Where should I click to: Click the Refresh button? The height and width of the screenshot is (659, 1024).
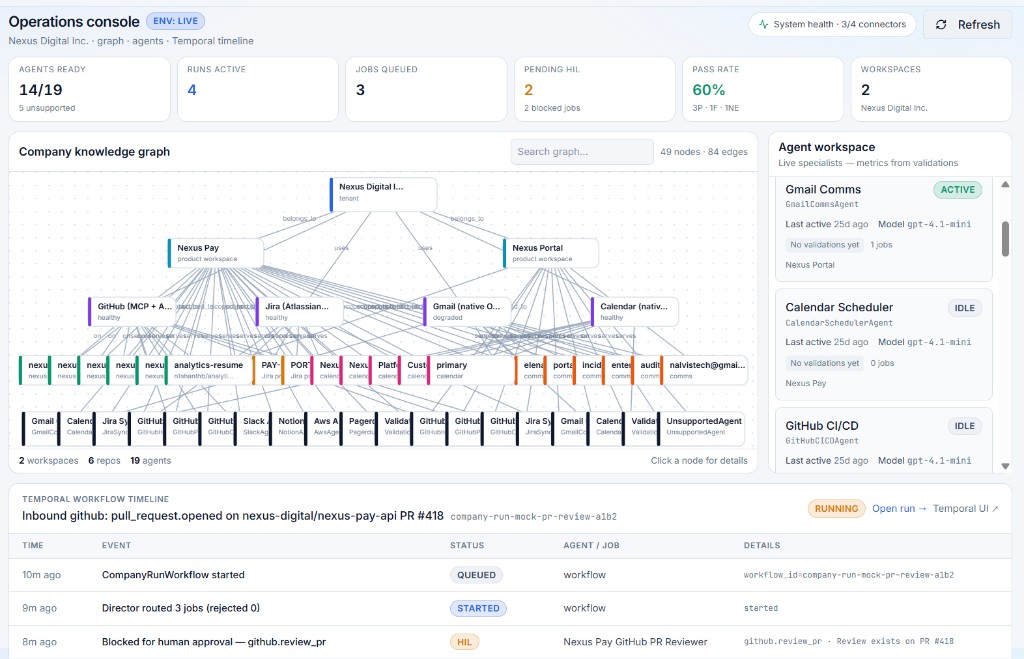[967, 25]
